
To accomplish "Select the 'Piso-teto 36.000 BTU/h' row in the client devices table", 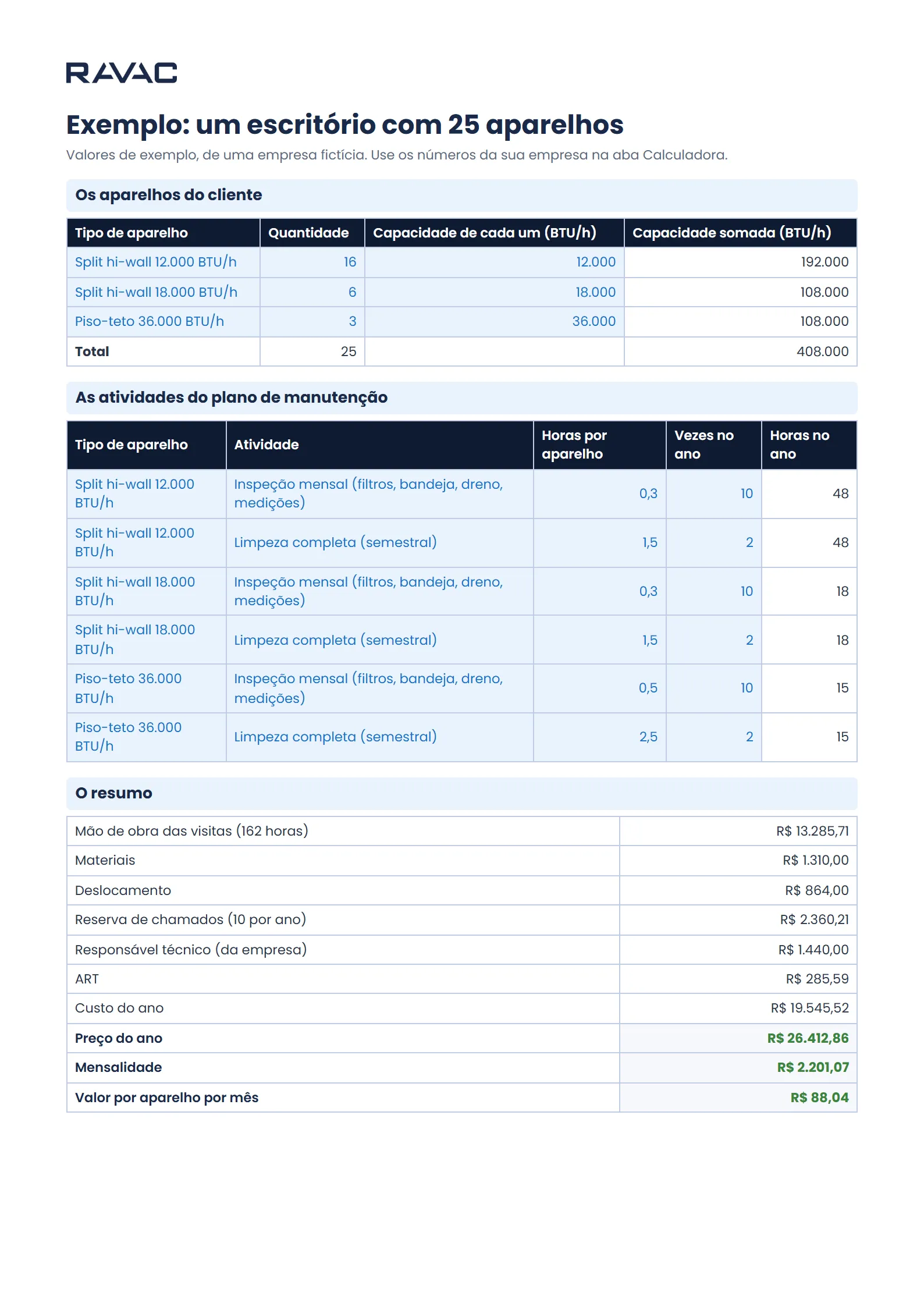I will pos(461,321).
